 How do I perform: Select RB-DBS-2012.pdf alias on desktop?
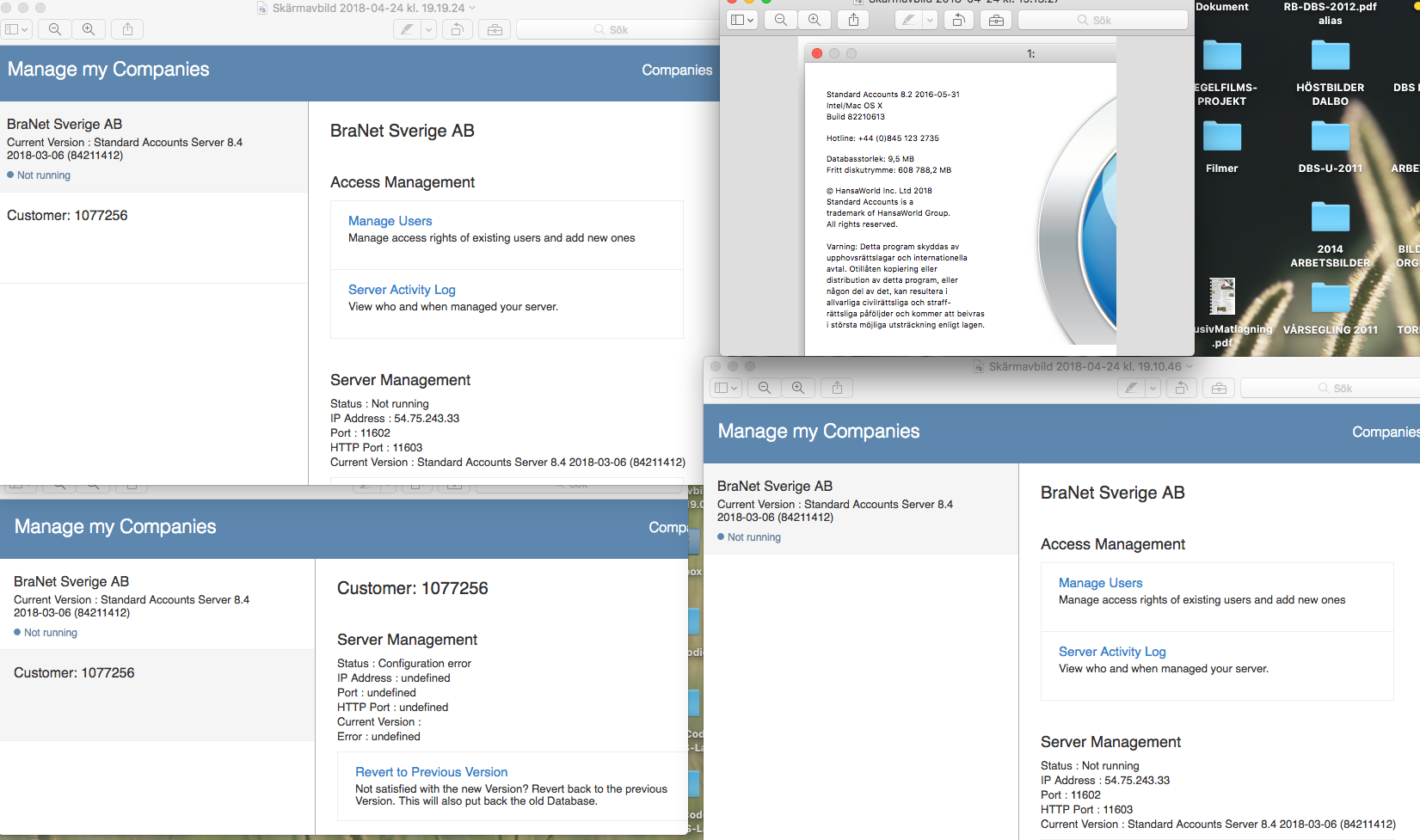[1330, 13]
